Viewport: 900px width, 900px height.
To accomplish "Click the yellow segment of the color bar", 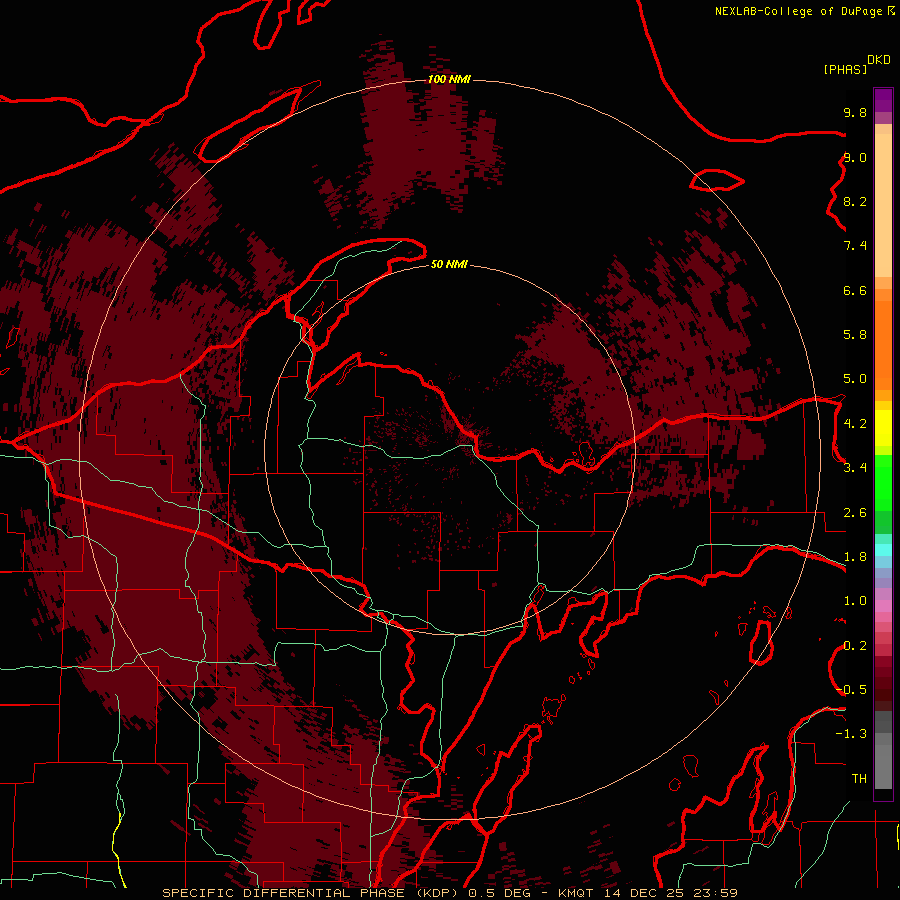I will point(883,428).
